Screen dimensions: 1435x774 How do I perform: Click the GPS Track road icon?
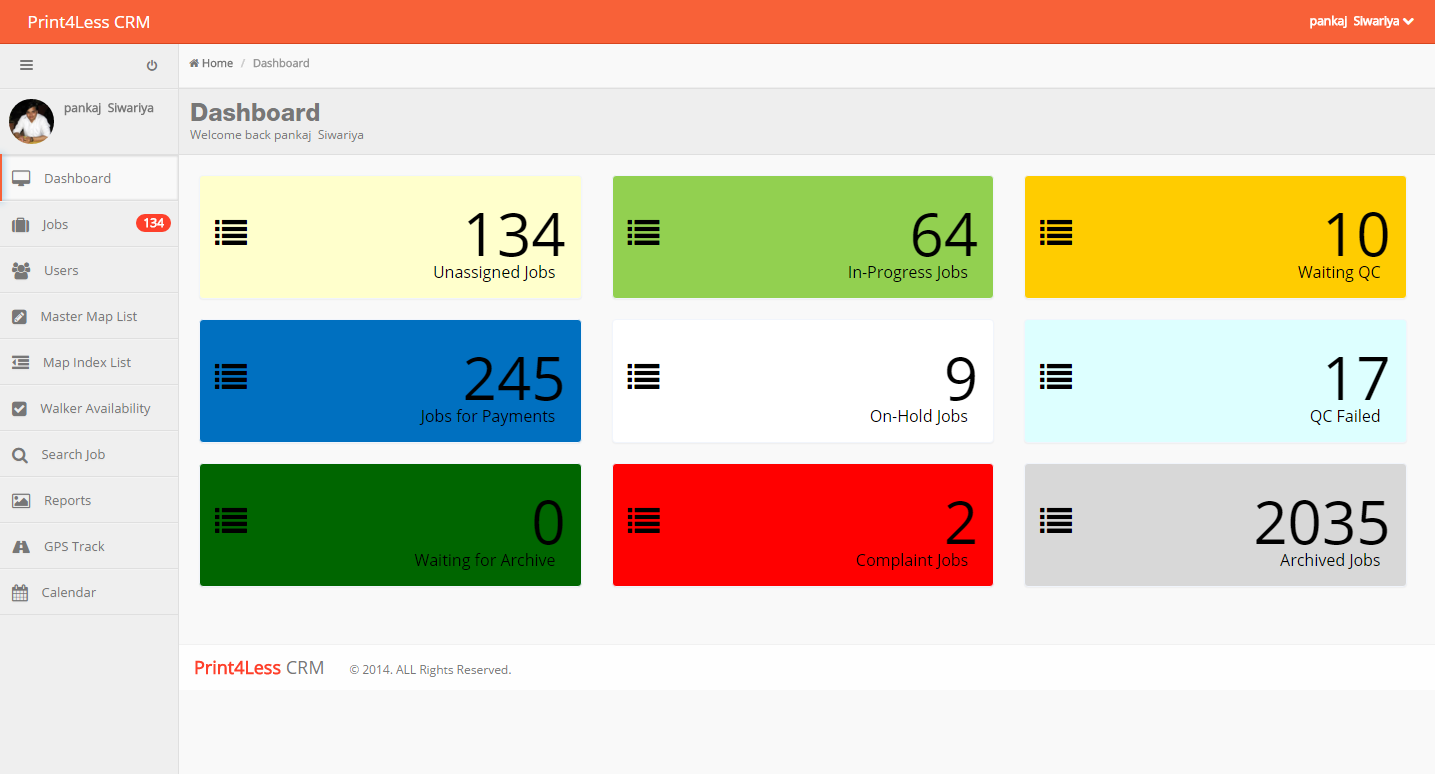21,547
